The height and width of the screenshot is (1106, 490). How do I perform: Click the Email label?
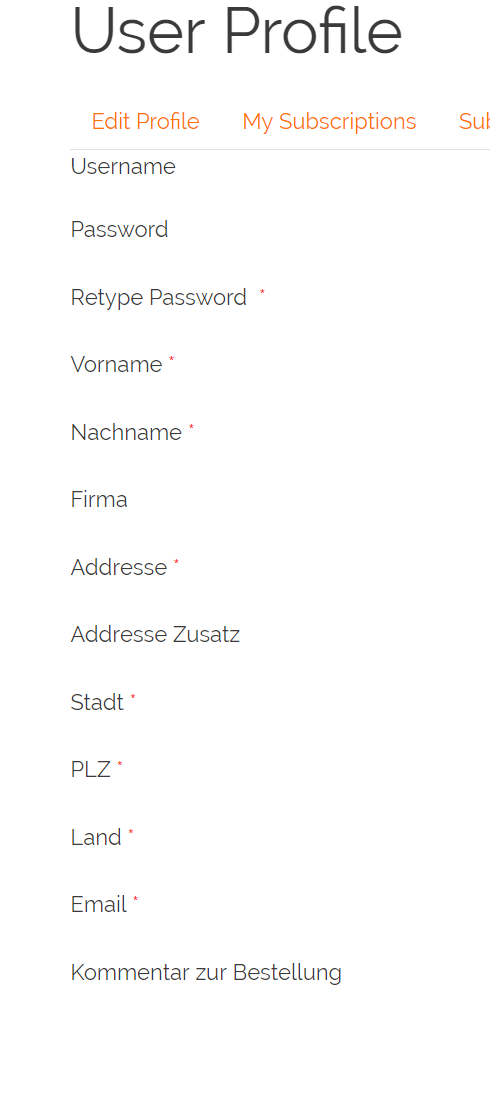pyautogui.click(x=99, y=905)
